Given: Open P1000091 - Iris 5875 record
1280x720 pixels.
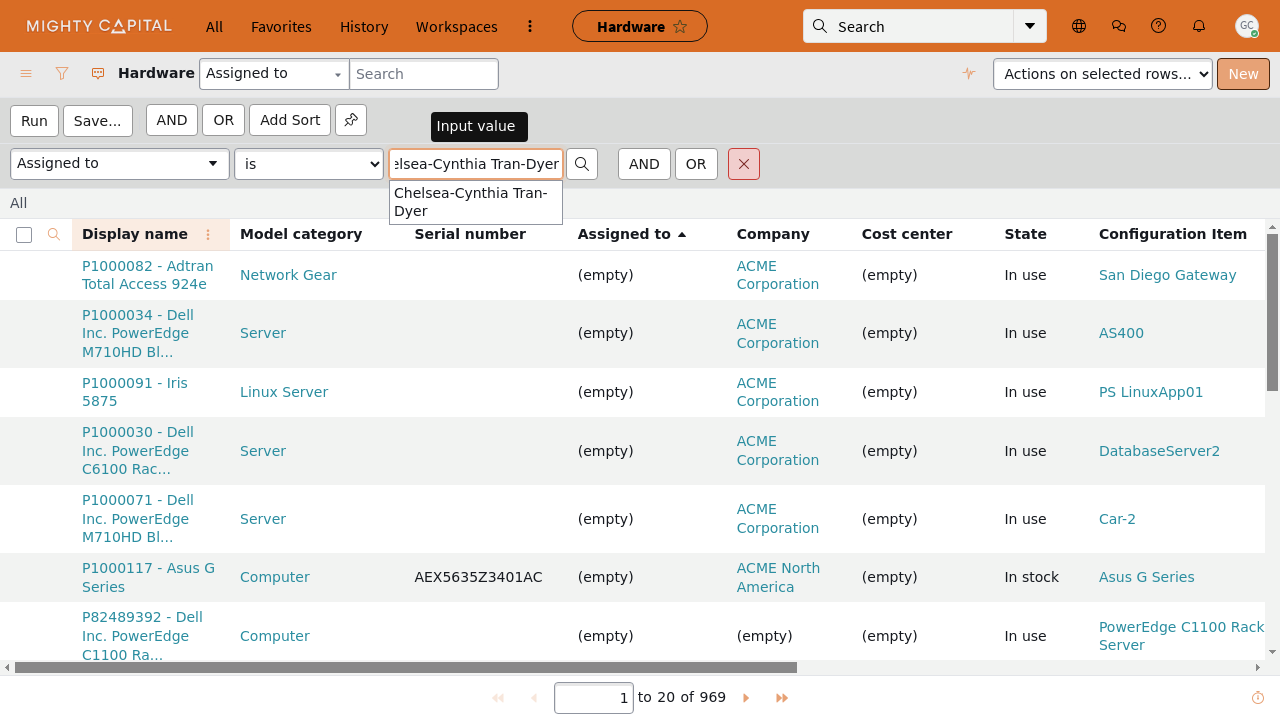Looking at the screenshot, I should [135, 392].
